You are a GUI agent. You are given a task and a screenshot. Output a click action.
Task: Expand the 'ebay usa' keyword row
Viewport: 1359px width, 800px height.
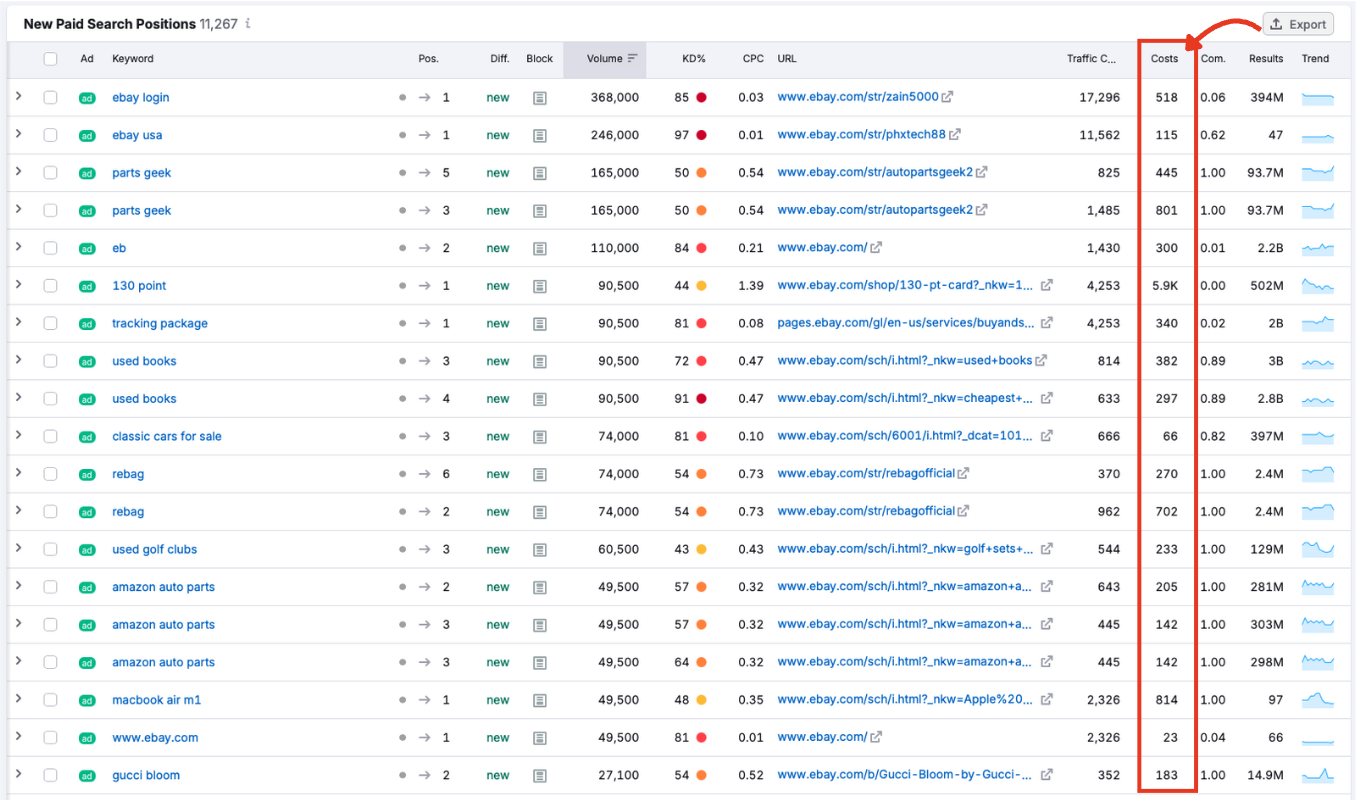tap(20, 135)
